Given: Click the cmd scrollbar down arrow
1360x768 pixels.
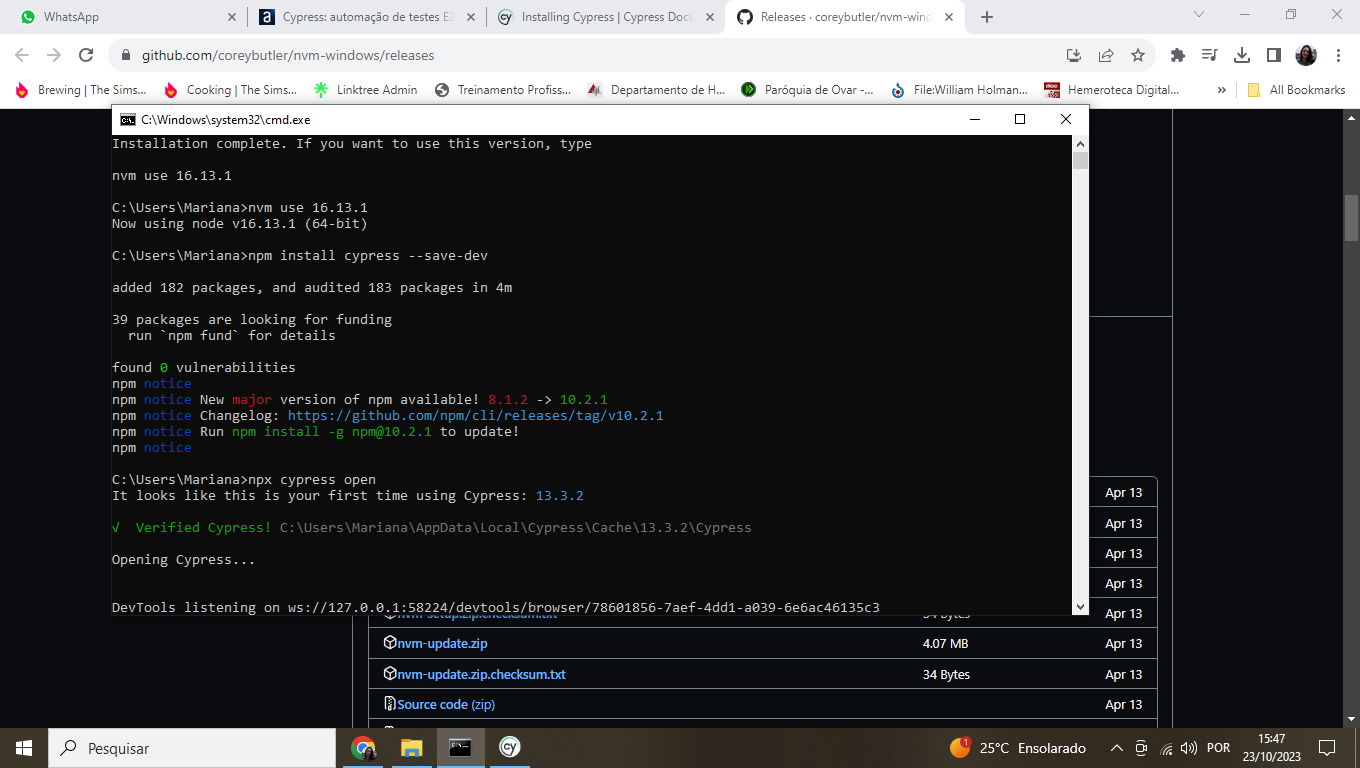Looking at the screenshot, I should tap(1080, 607).
